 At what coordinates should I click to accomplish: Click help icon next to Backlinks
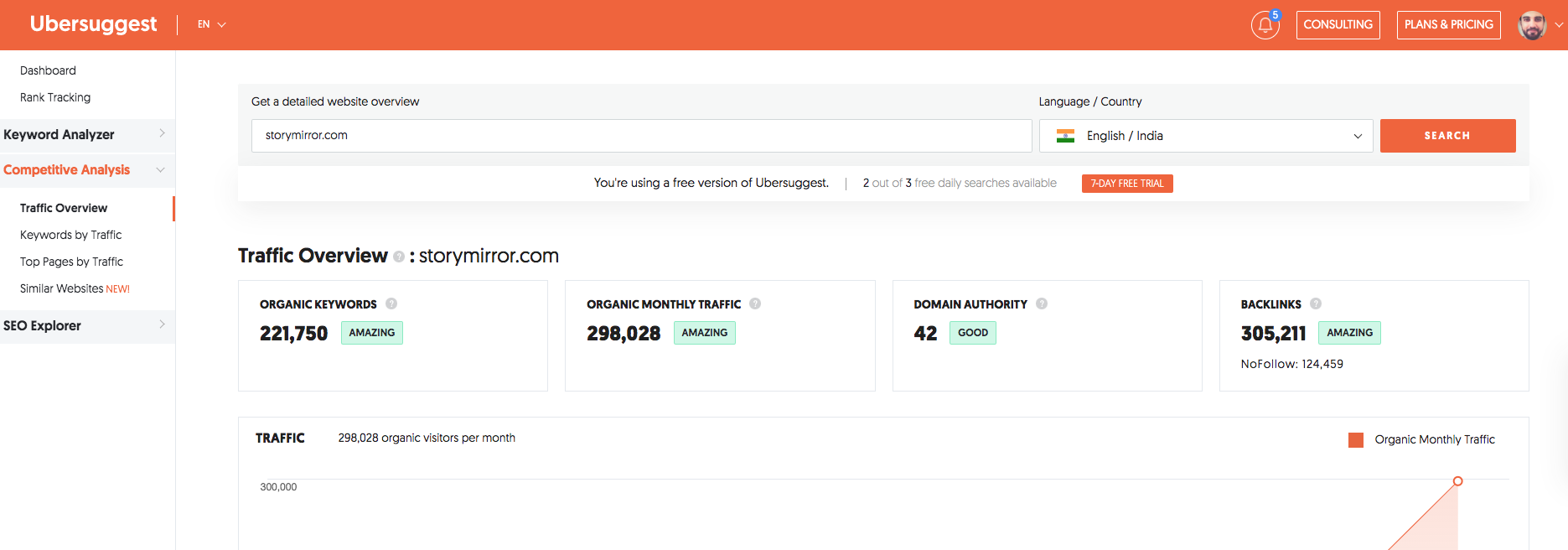tap(1316, 304)
